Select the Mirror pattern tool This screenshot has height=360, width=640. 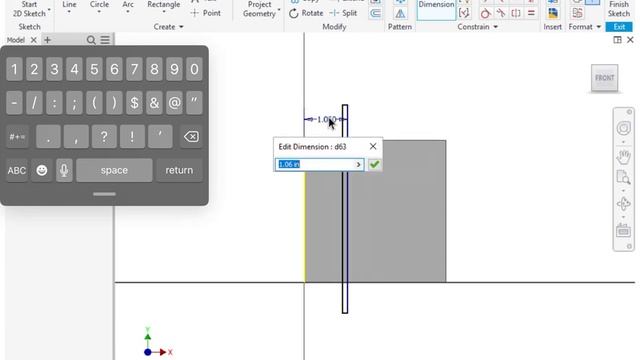click(400, 13)
